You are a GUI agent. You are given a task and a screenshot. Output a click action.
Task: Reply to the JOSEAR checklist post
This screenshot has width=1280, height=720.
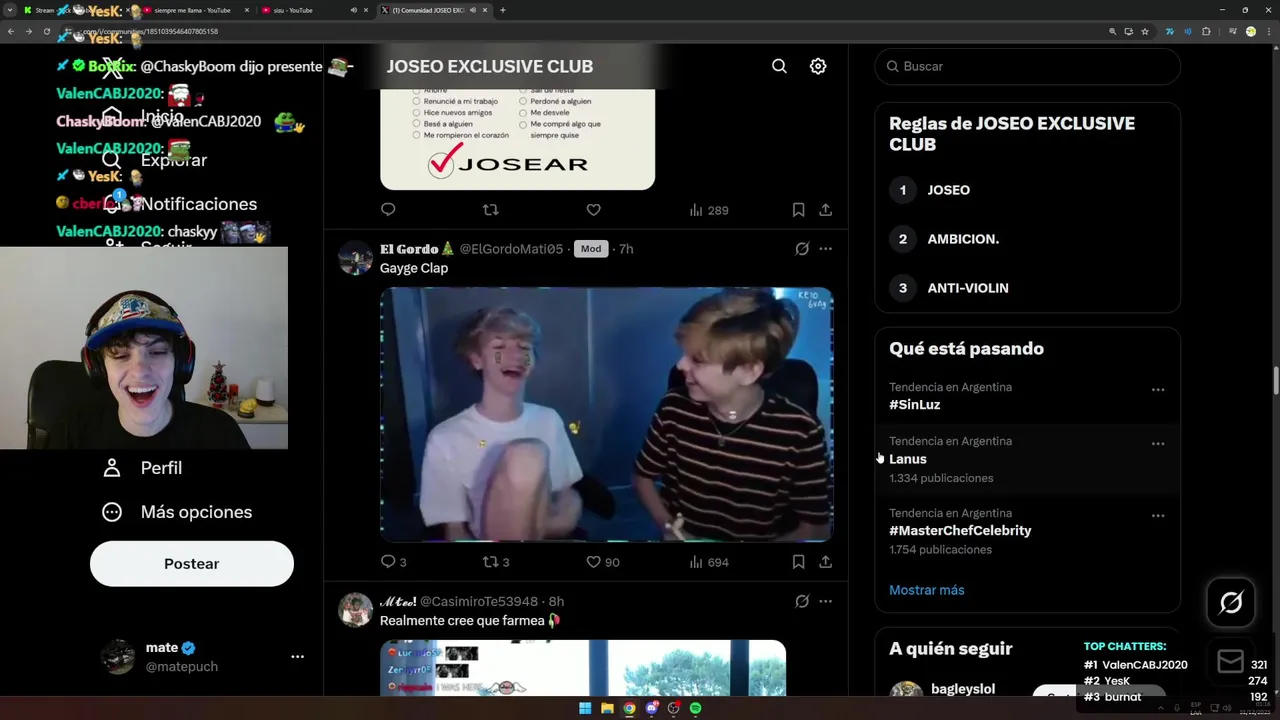(x=389, y=210)
